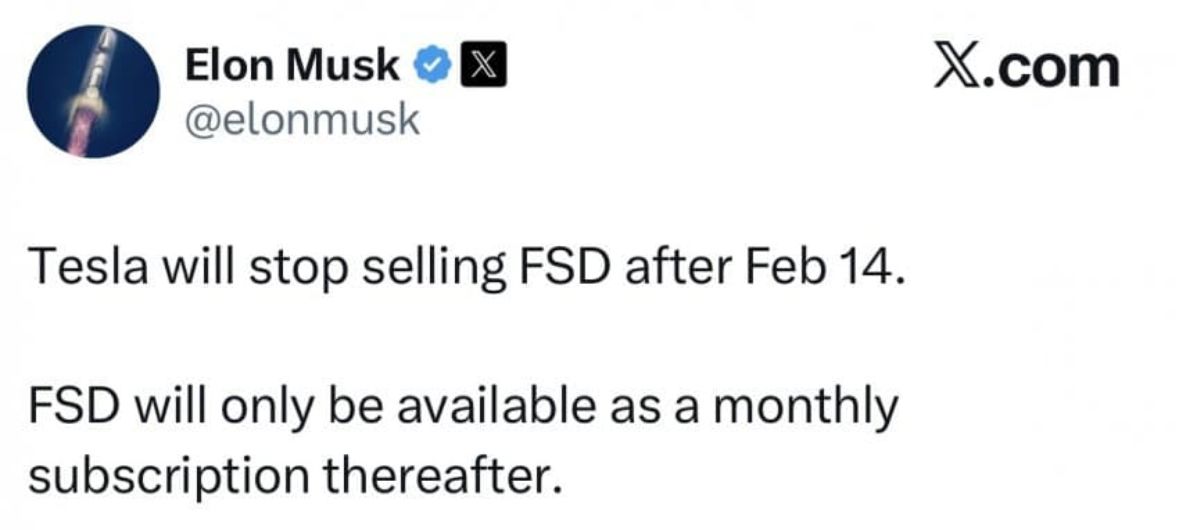1179x530 pixels.
Task: Click the X.com logo text
Action: [1026, 65]
